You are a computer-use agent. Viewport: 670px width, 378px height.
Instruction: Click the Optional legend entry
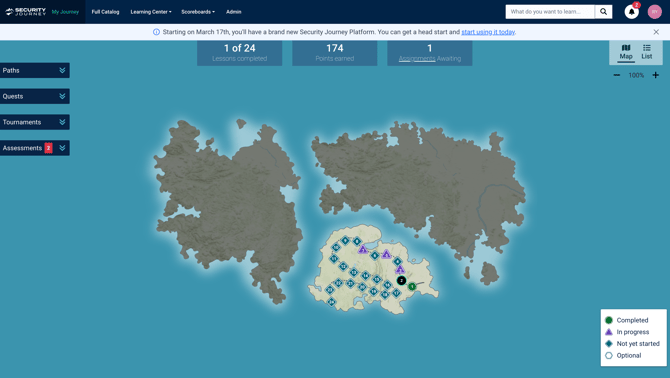point(623,355)
